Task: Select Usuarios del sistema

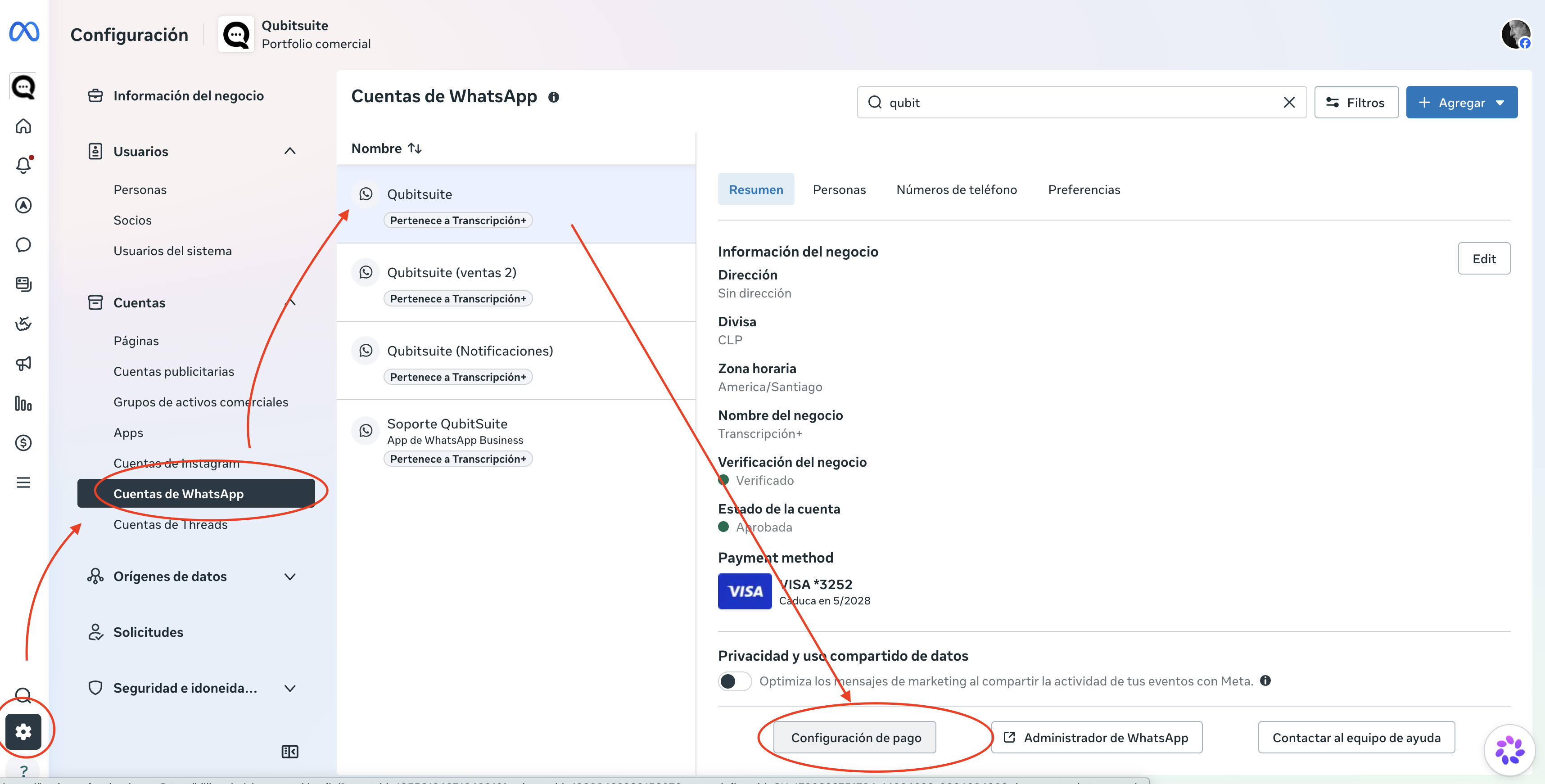Action: tap(172, 251)
